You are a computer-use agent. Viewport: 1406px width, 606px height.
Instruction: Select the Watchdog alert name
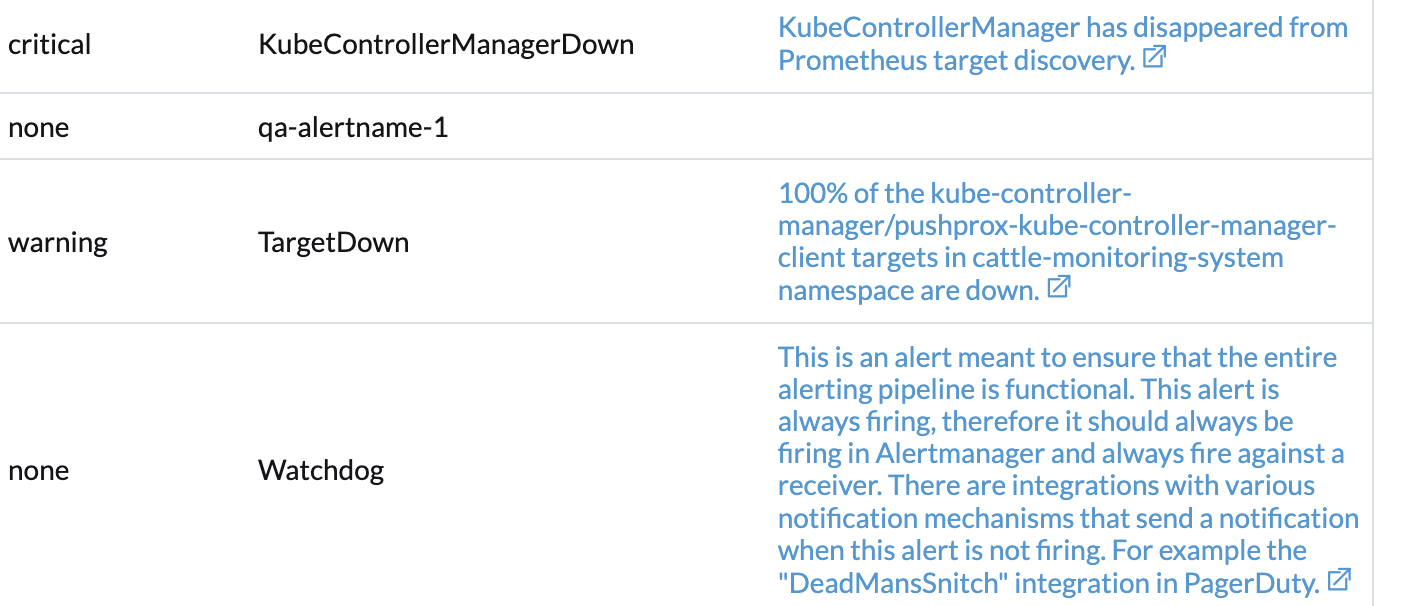point(321,470)
